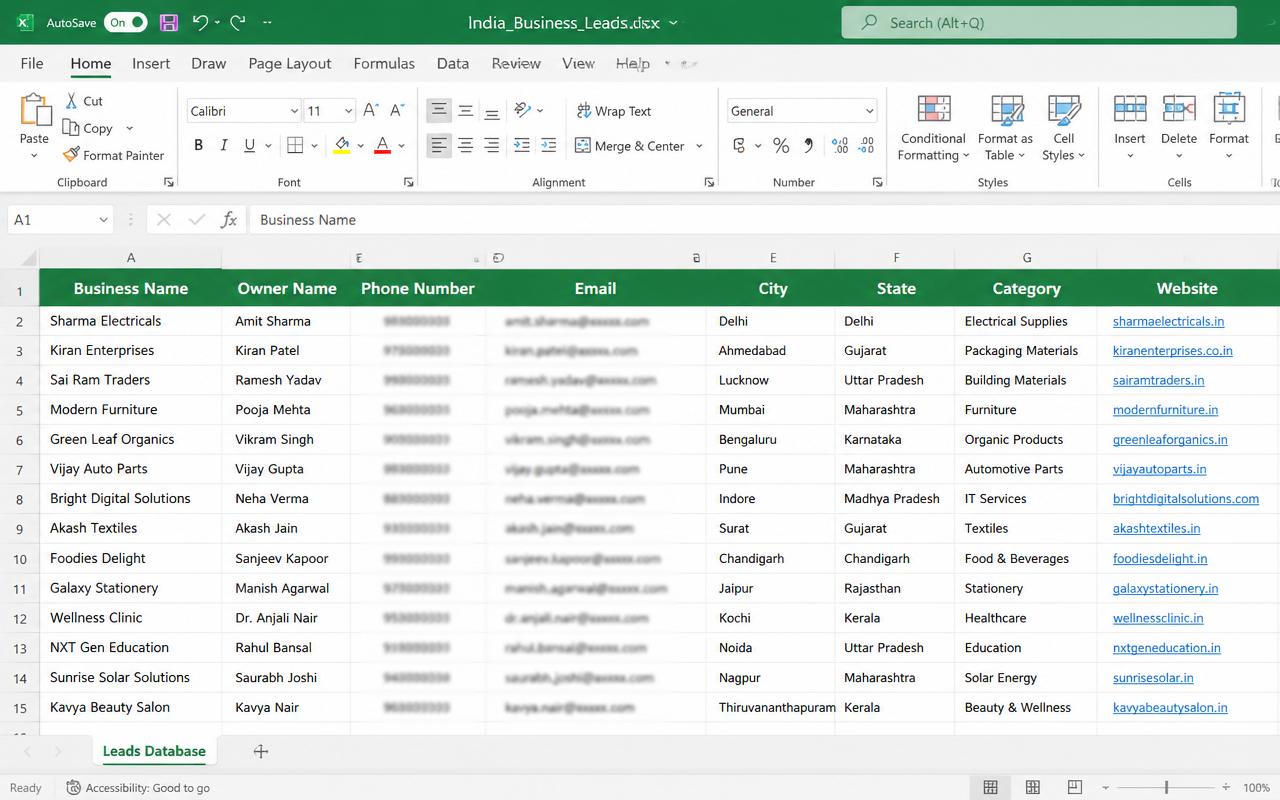The image size is (1280, 800).
Task: Toggle Bold formatting
Action: [x=198, y=146]
